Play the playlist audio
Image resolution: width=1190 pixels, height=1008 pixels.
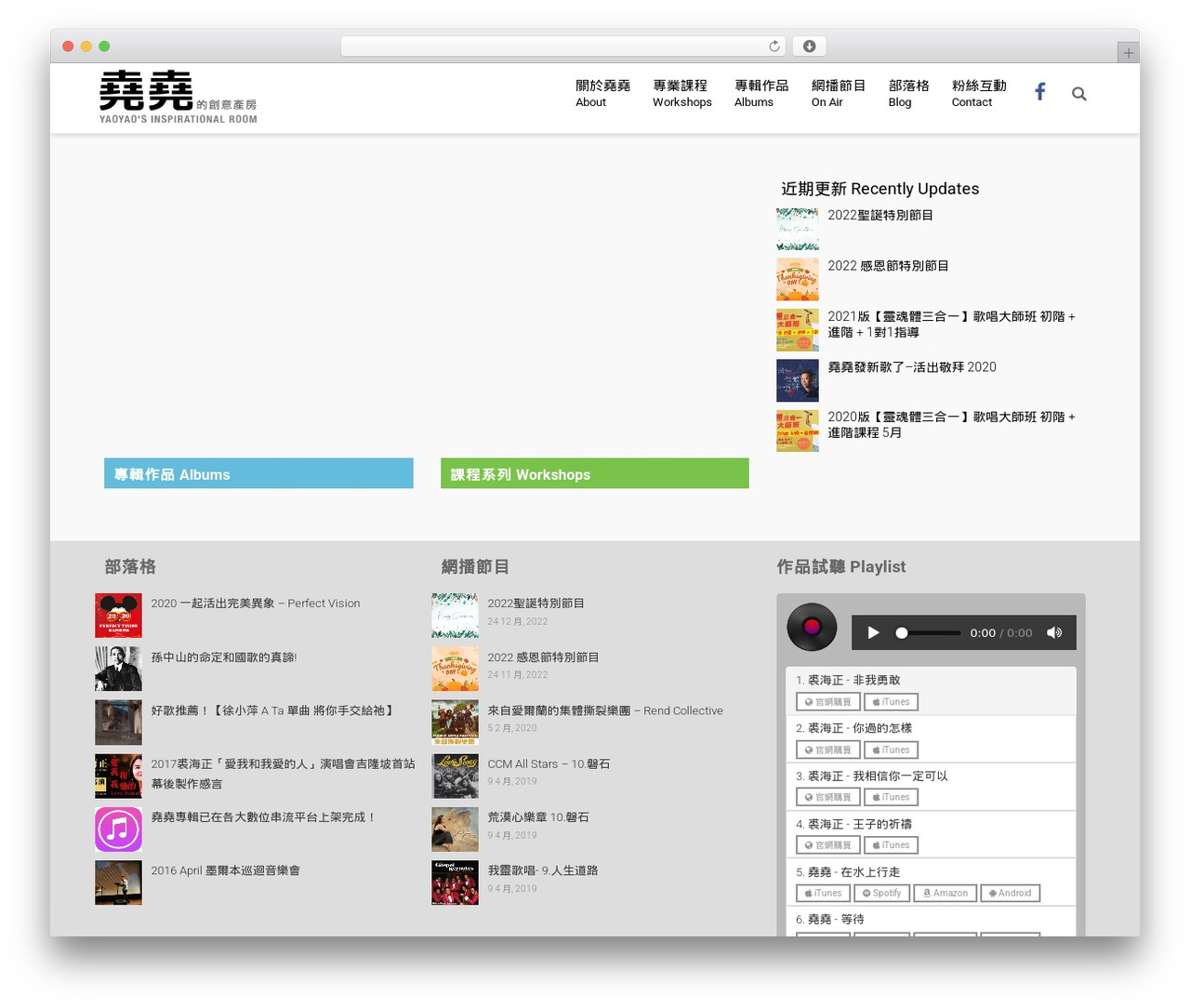tap(873, 632)
